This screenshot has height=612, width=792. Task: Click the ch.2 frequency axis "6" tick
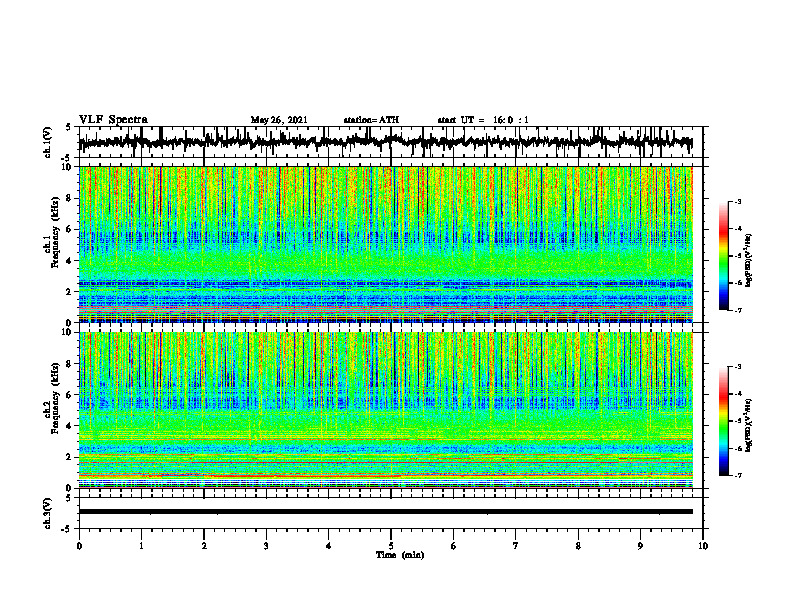point(70,395)
